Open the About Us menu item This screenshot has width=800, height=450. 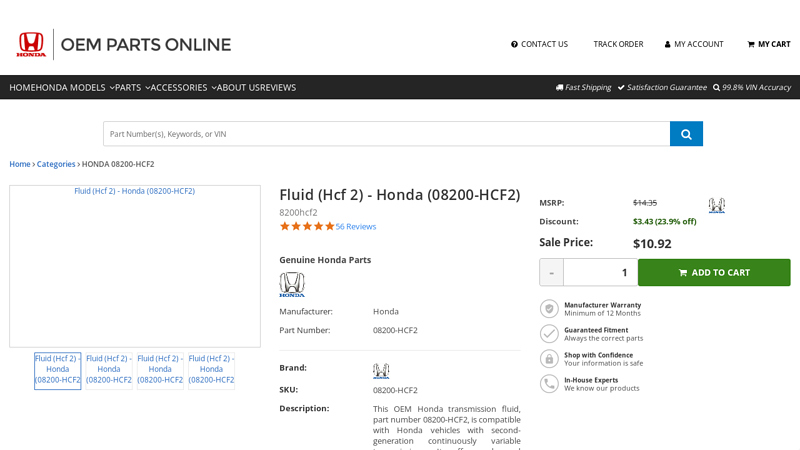(x=238, y=87)
